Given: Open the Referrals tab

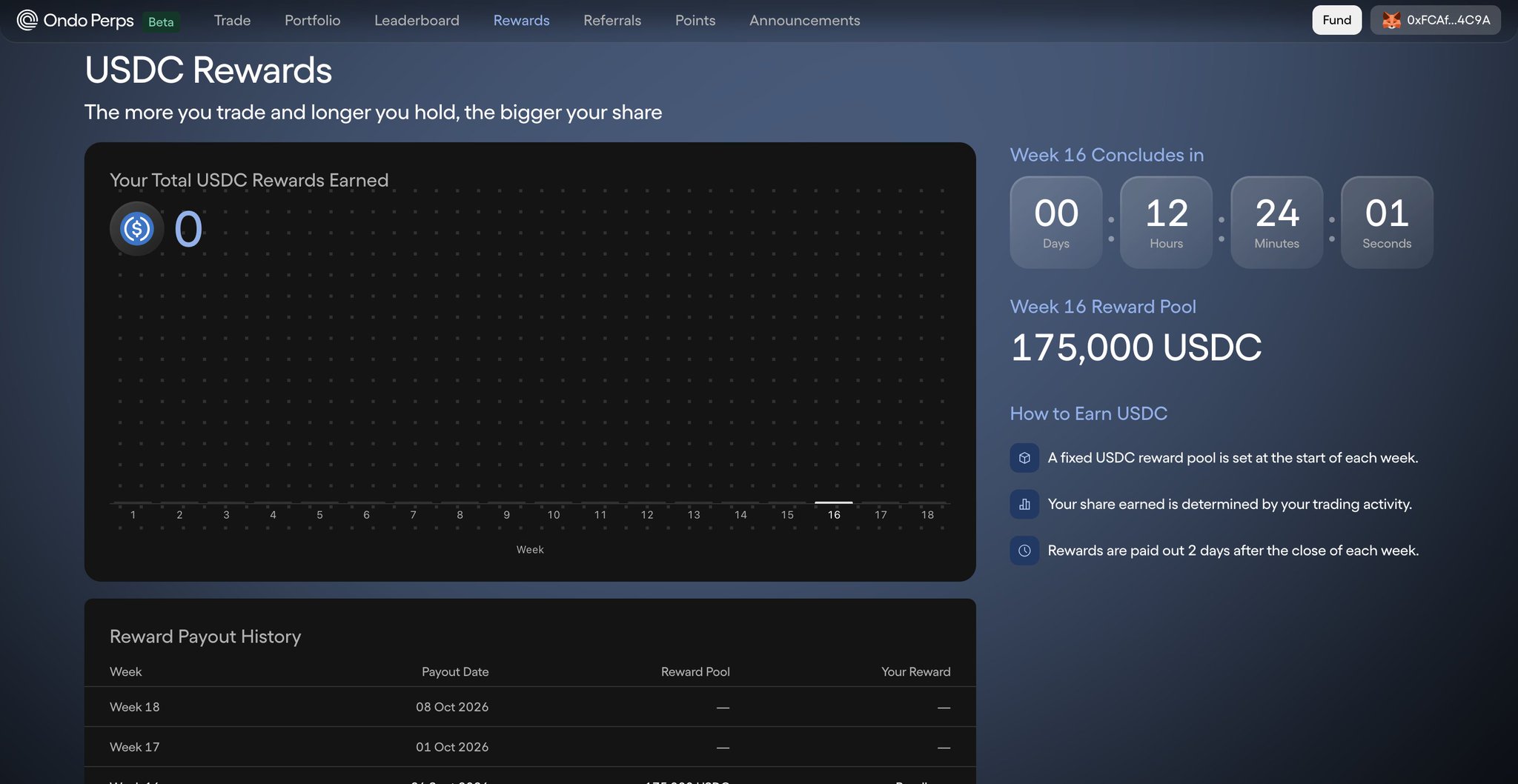Looking at the screenshot, I should click(x=612, y=20).
